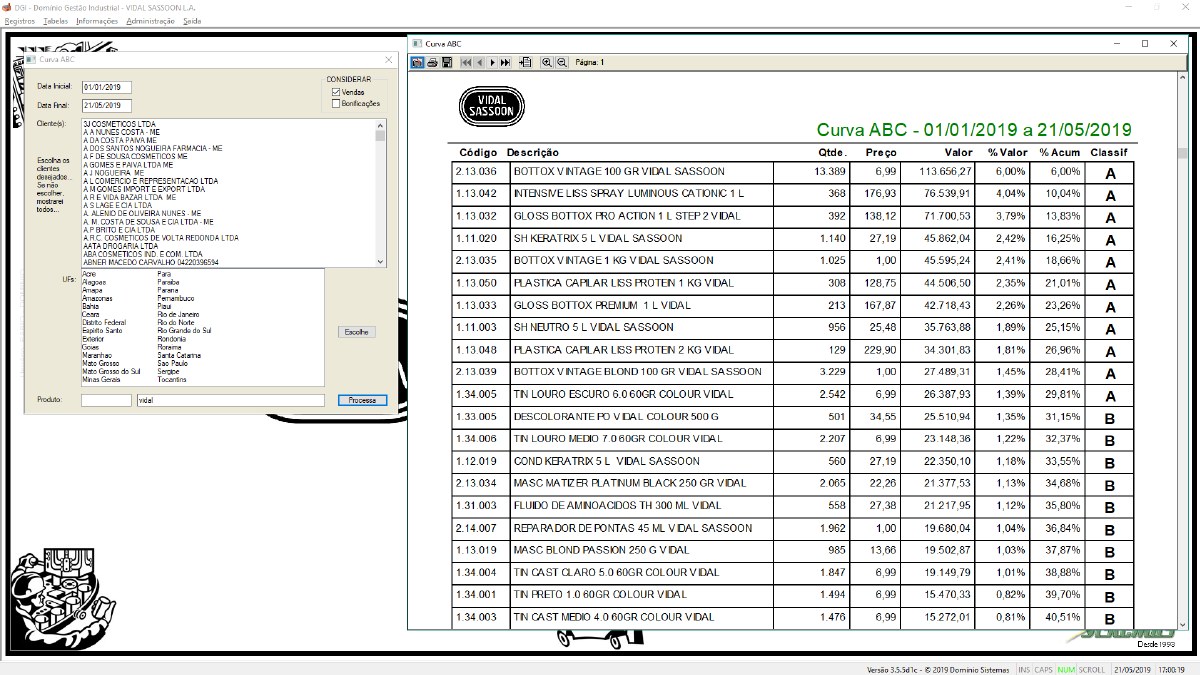Viewport: 1200px width, 675px height.
Task: Go to previous page of report
Action: (x=479, y=62)
